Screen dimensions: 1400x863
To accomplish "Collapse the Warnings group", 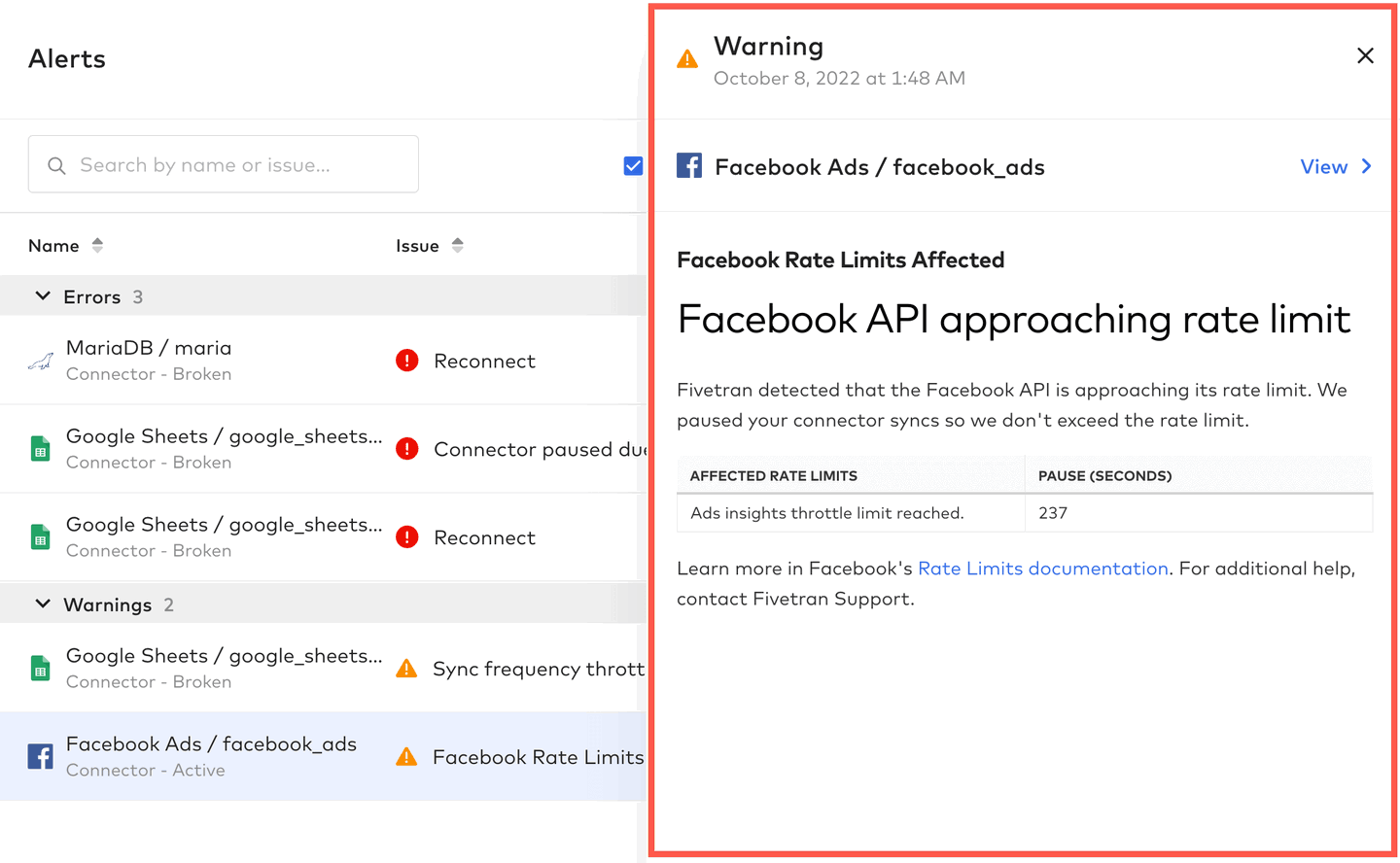I will 43,604.
